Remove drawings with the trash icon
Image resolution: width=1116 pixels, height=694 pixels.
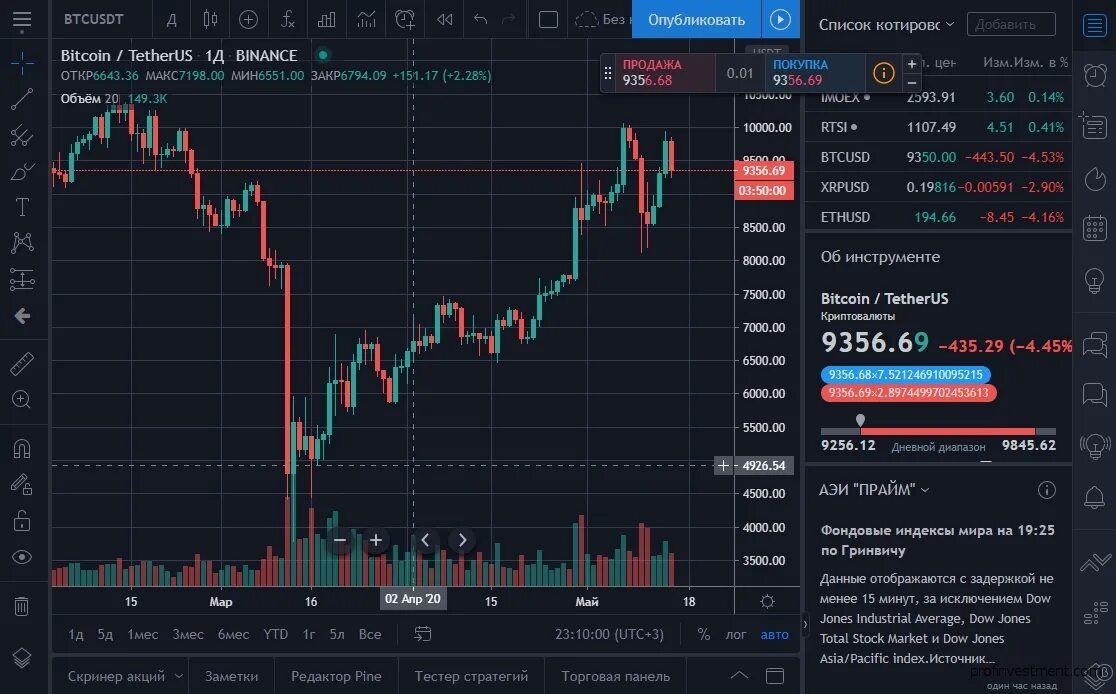pyautogui.click(x=22, y=606)
